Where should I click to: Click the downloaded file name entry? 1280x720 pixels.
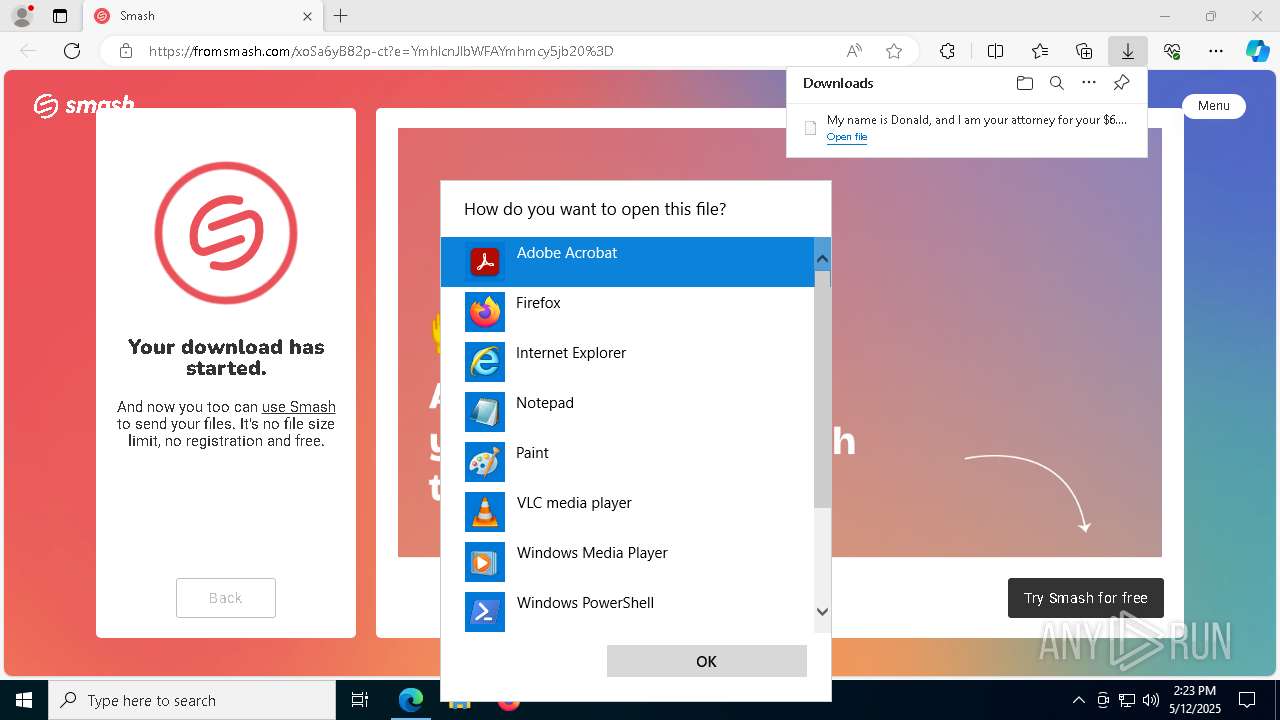(976, 120)
